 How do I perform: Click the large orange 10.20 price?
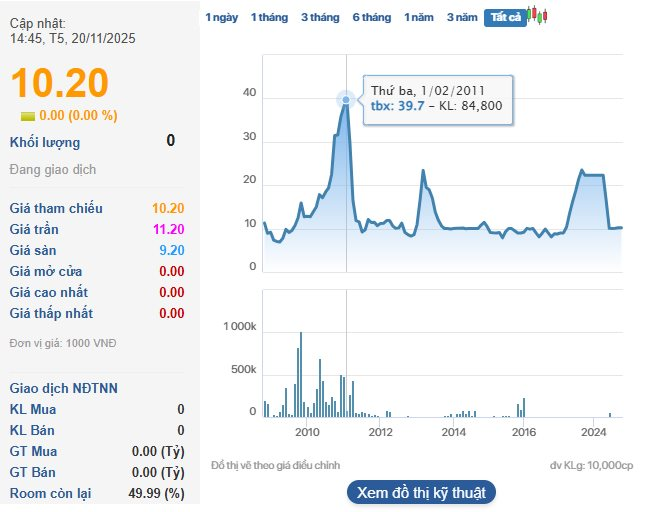tap(59, 83)
